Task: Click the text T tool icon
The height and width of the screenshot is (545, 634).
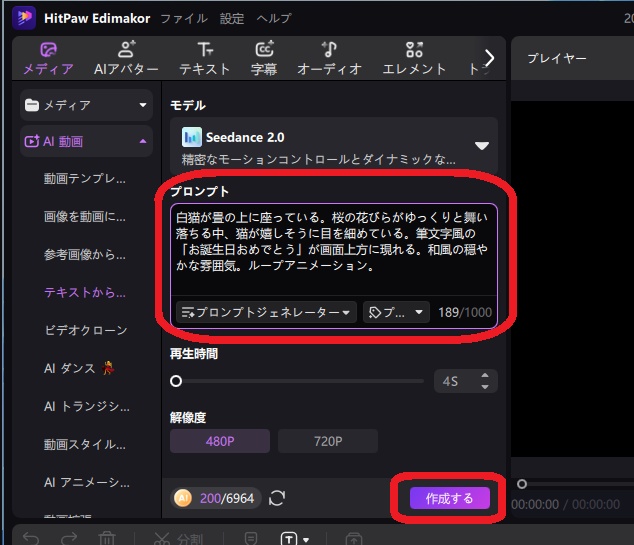Action: coord(288,539)
